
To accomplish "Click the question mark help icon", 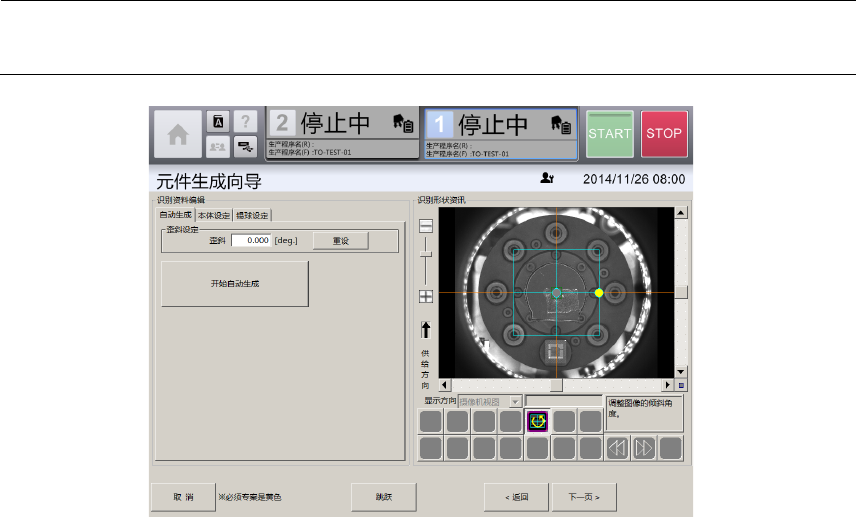I will pos(245,121).
